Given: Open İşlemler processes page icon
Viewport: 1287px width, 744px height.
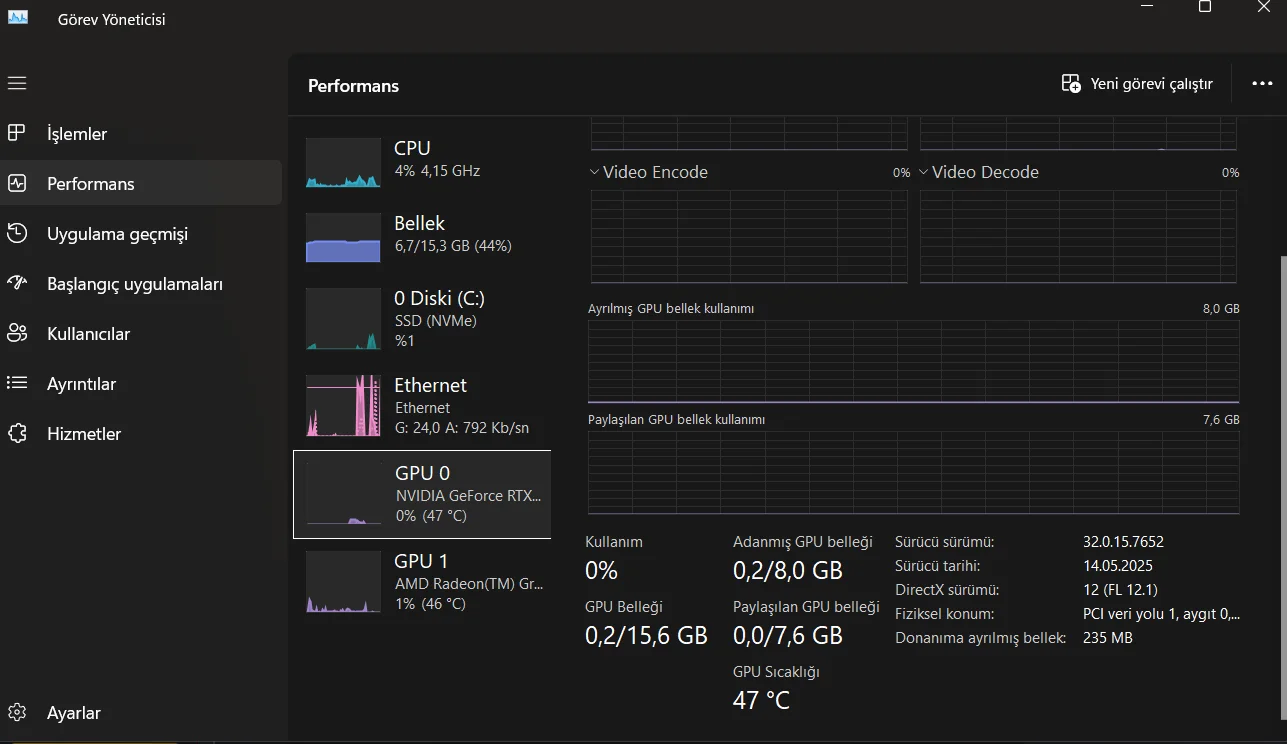Looking at the screenshot, I should tap(17, 133).
